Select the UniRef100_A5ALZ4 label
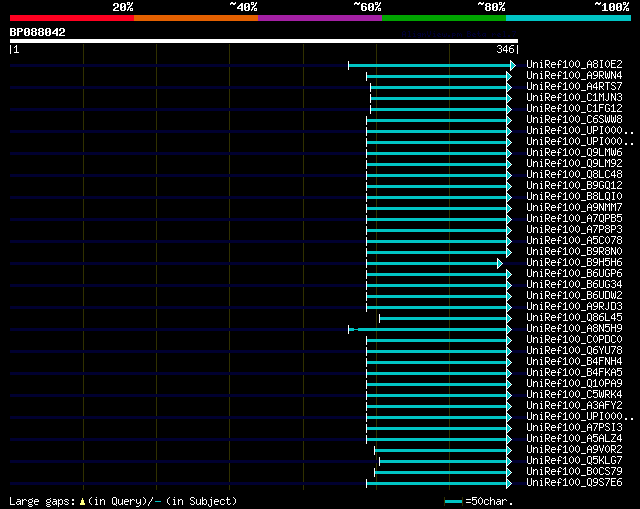 tap(574, 439)
